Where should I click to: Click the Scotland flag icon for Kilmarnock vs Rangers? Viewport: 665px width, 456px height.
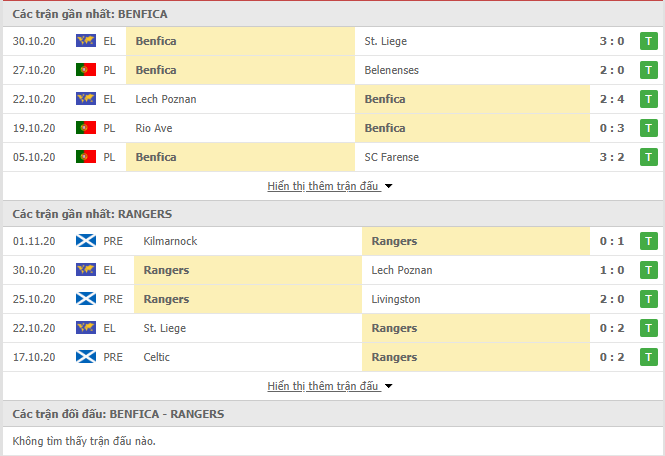click(86, 241)
